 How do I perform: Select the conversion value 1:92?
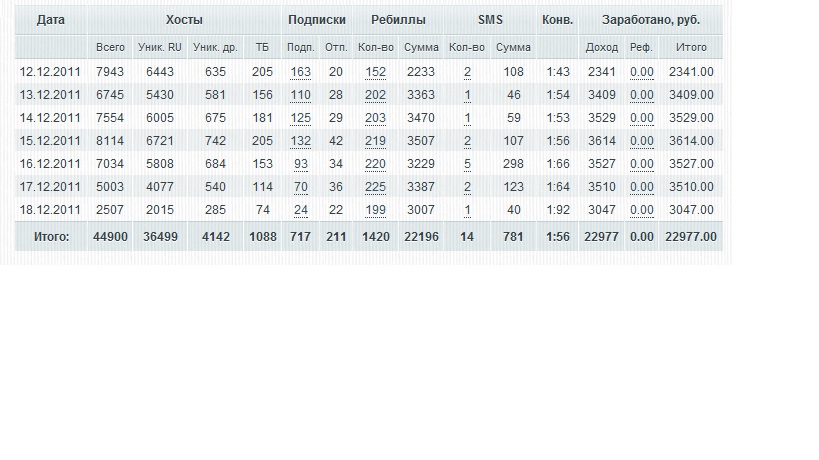point(558,210)
